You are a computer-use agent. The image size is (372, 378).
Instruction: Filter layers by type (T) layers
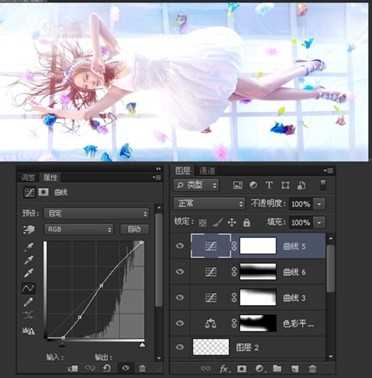(x=269, y=185)
